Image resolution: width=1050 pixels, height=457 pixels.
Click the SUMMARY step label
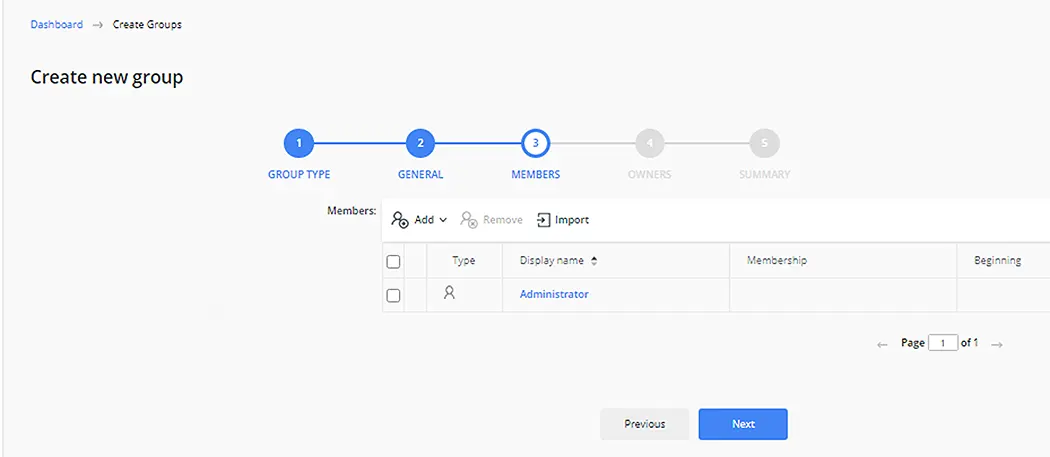pyautogui.click(x=765, y=174)
